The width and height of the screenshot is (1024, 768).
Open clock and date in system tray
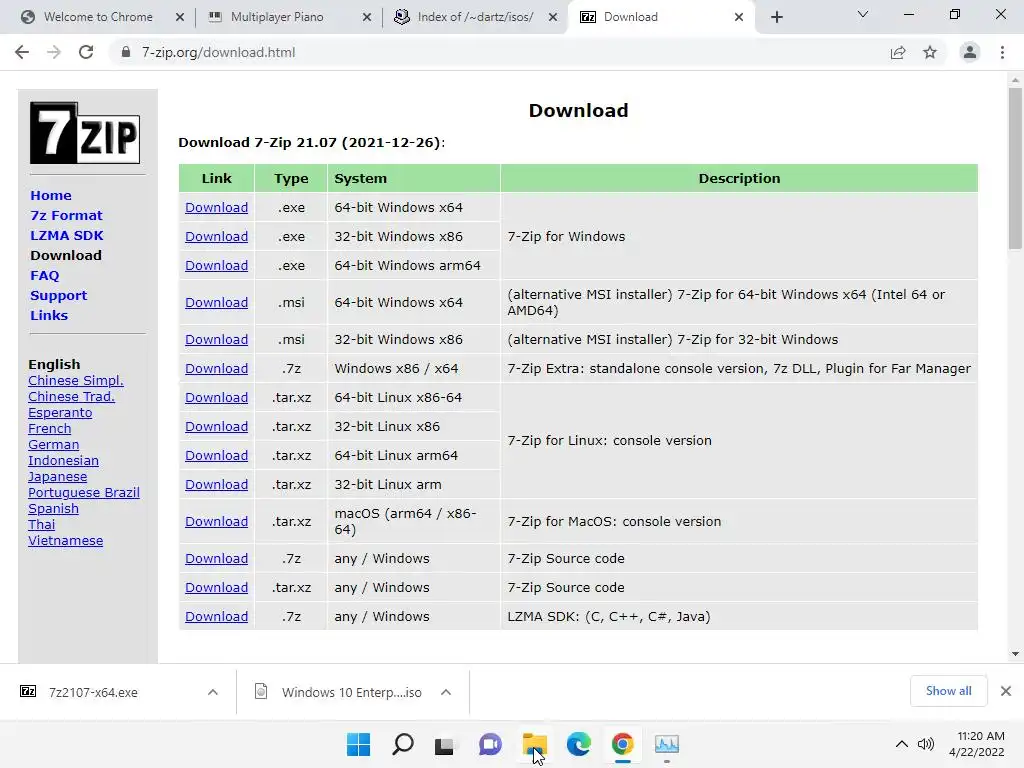click(x=977, y=744)
